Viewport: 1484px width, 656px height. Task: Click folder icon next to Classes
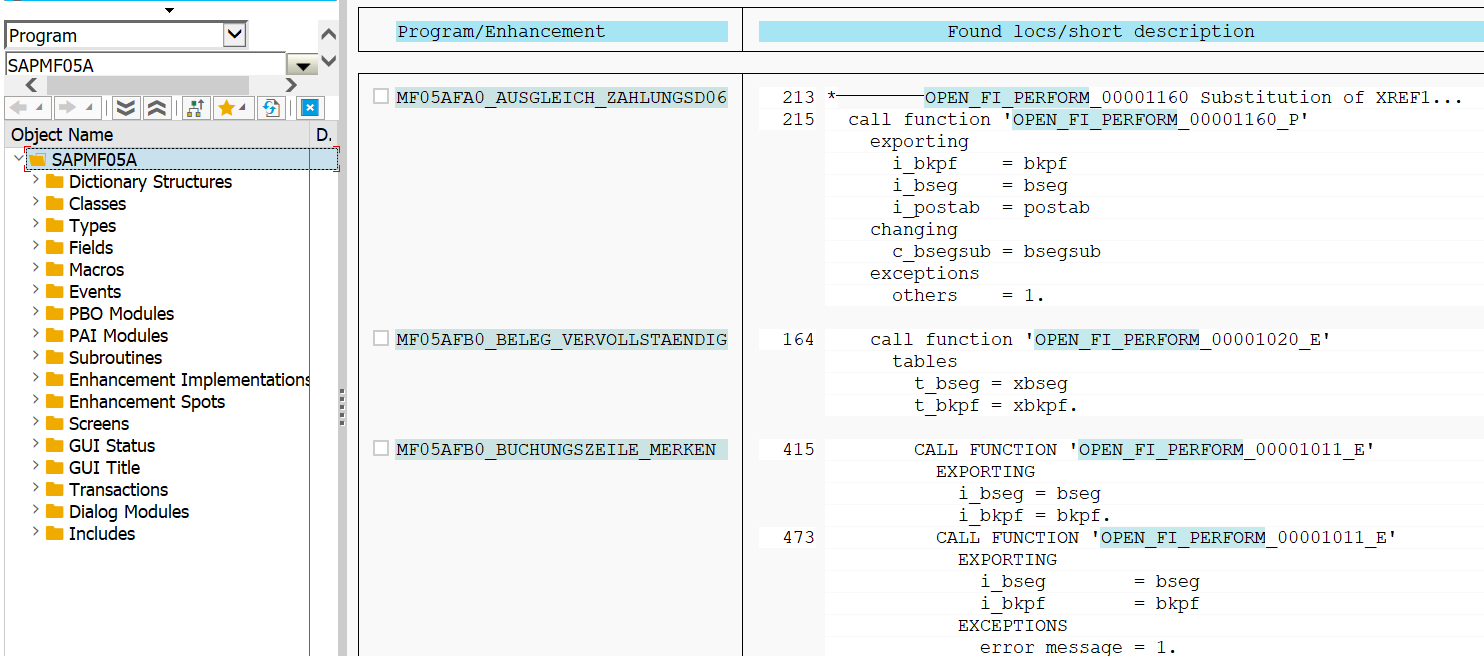[x=55, y=204]
